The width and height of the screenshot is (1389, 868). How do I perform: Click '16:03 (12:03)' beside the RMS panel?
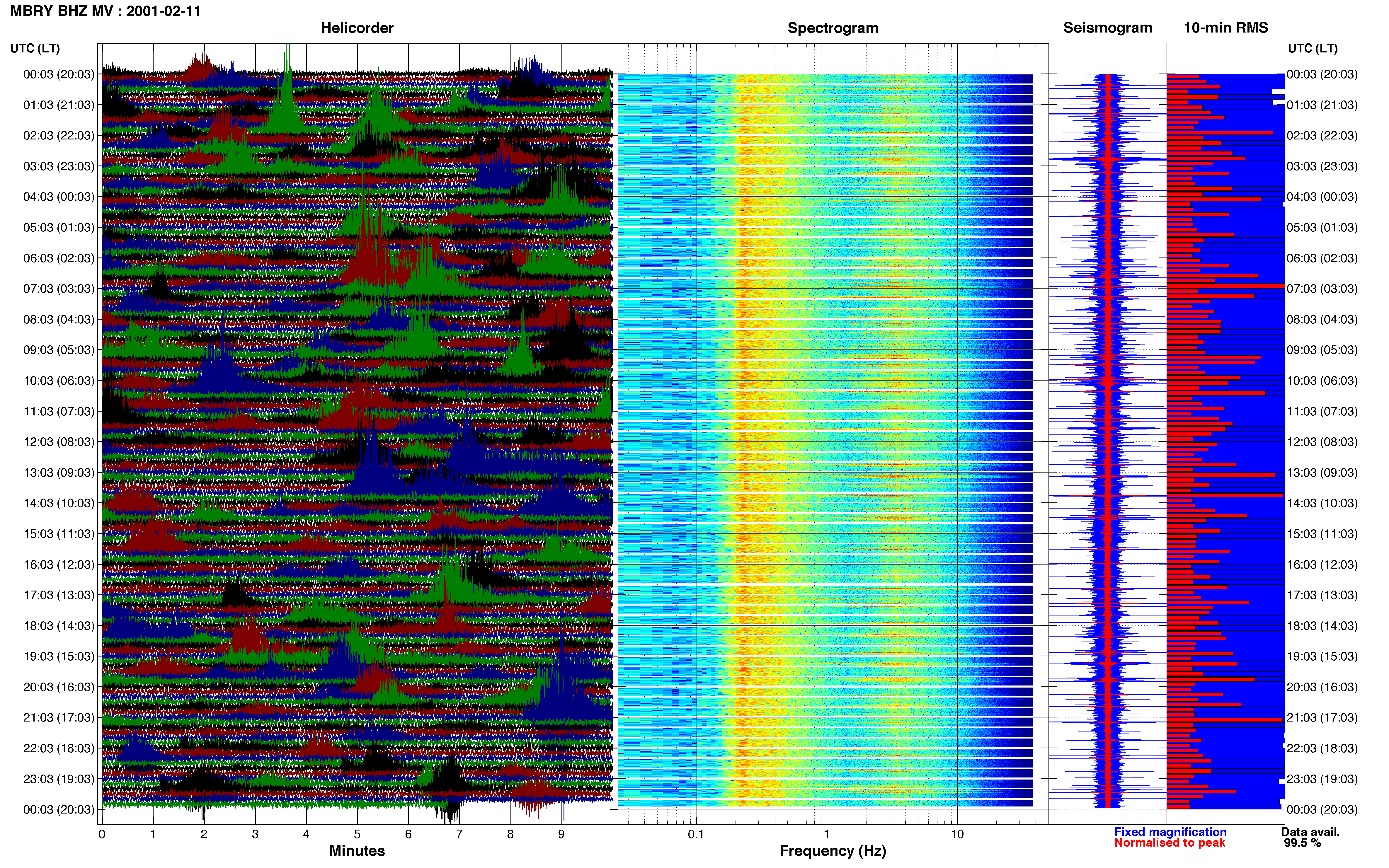[x=1322, y=564]
